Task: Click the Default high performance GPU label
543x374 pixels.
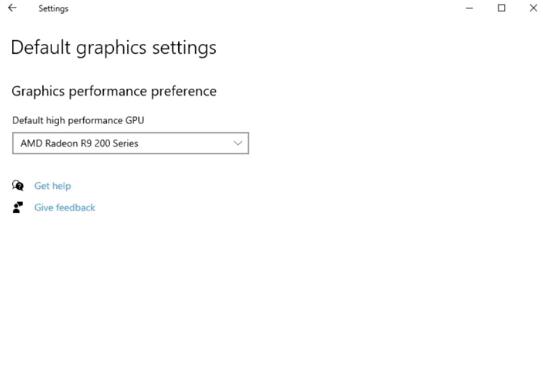Action: click(78, 120)
